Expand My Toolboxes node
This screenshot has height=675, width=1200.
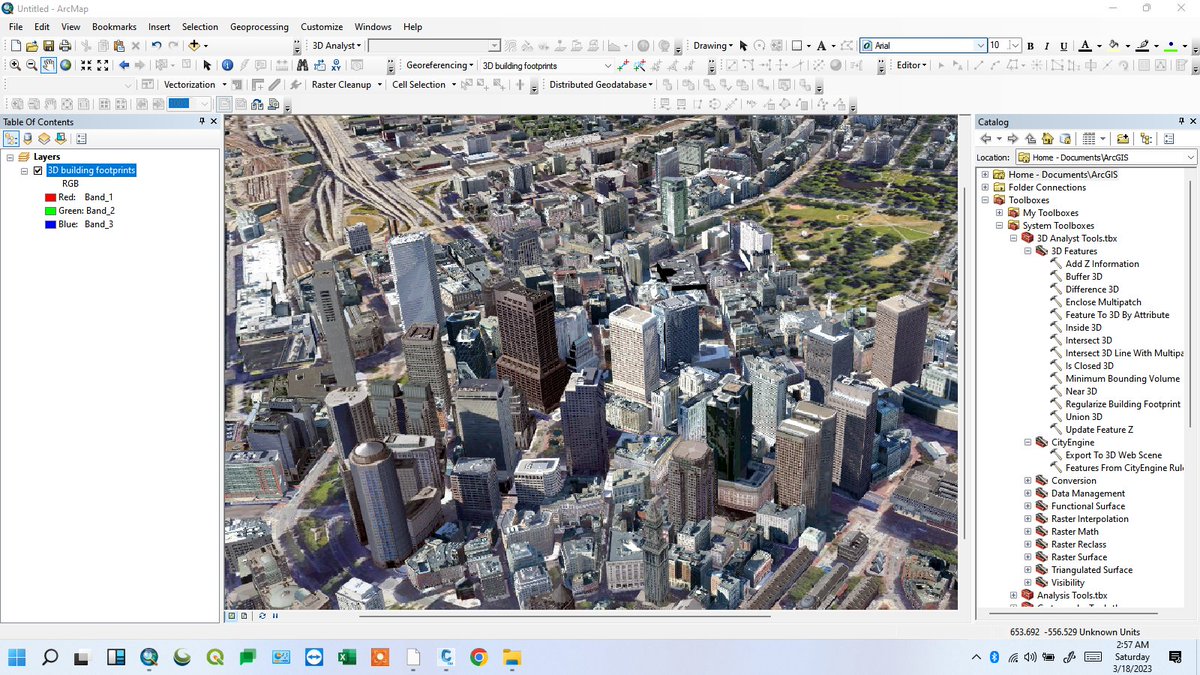[999, 213]
